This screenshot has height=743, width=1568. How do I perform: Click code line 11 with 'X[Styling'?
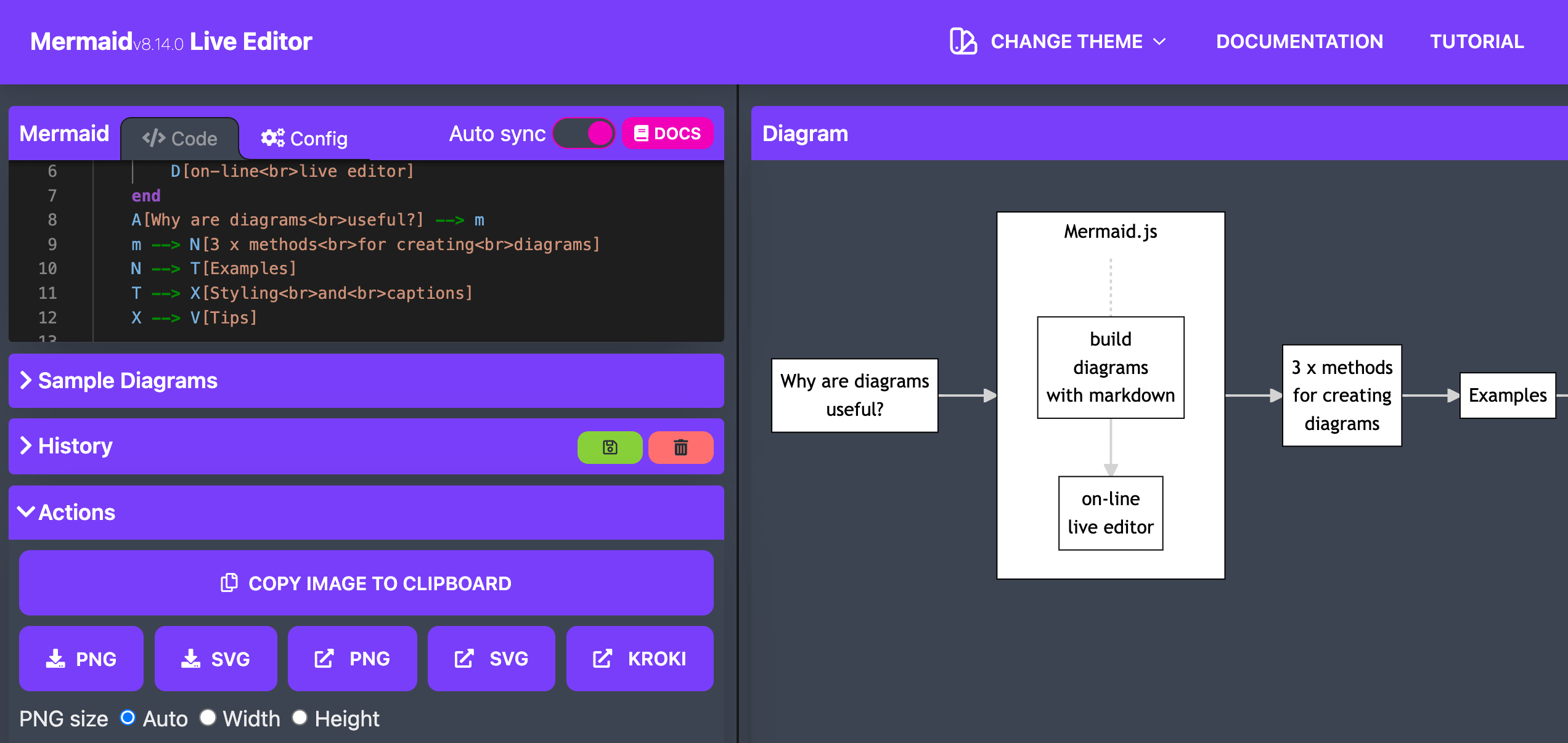point(302,293)
